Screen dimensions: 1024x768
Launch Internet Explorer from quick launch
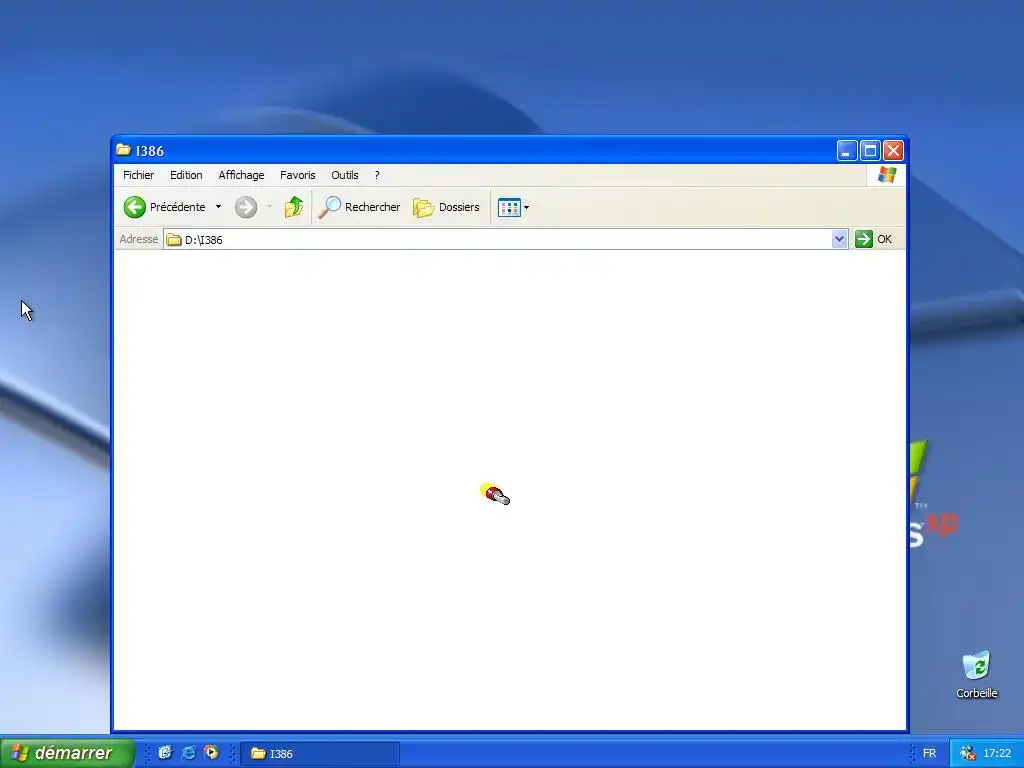coord(189,753)
